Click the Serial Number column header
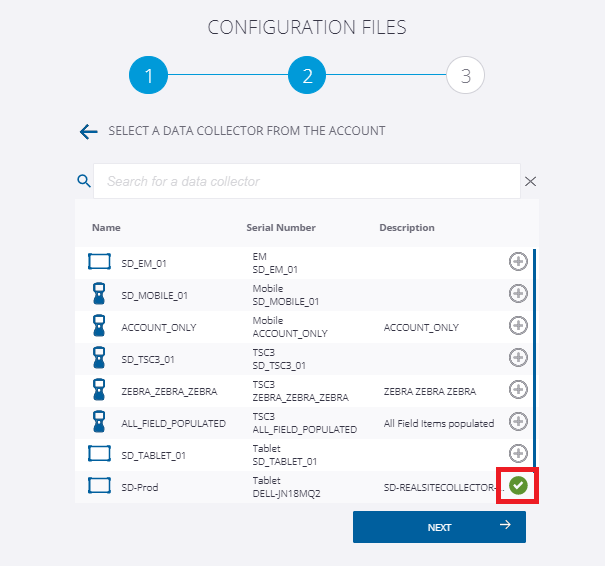Screen dimensions: 605x566 coord(281,228)
